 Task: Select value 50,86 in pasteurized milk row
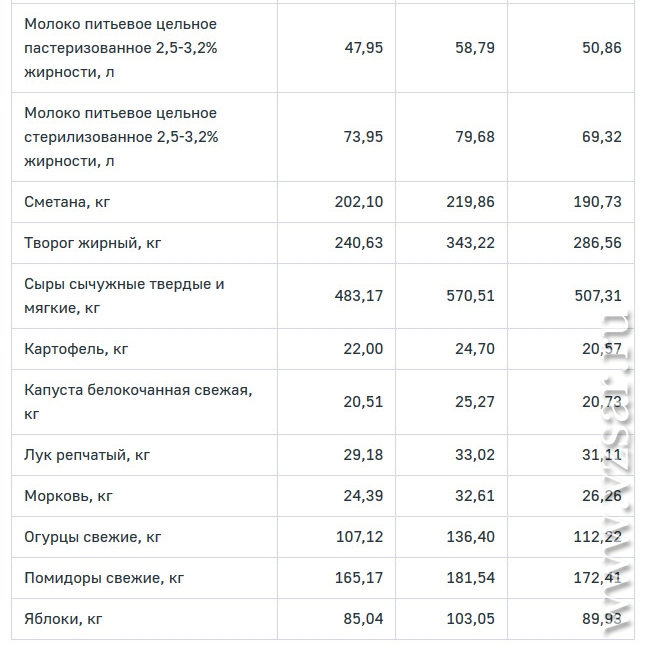click(x=602, y=48)
